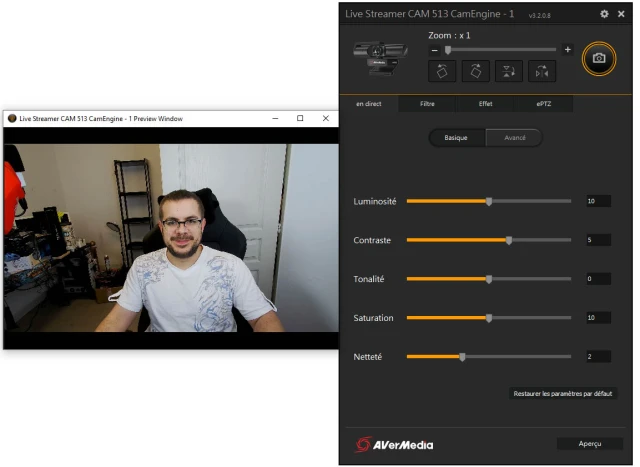Viewport: 640px width, 467px height.
Task: Rotate image clockwise icon
Action: [x=476, y=71]
